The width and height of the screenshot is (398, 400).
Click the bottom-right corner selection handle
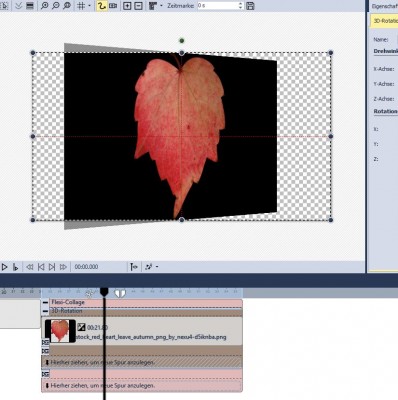(331, 220)
